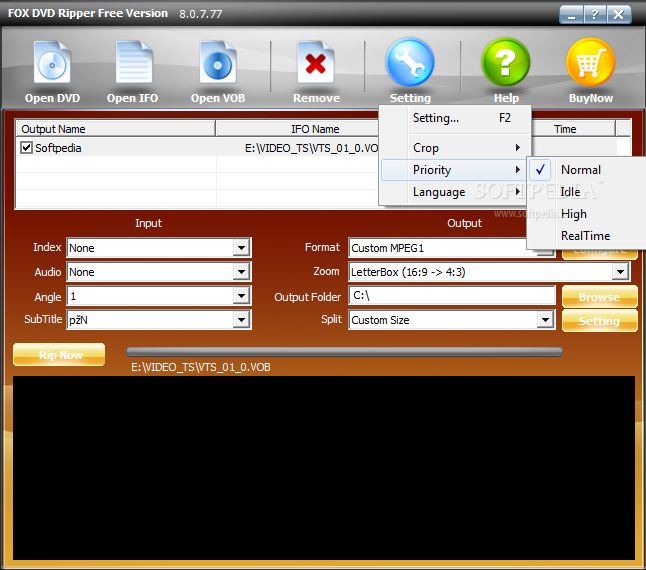The image size is (646, 570).
Task: Open the Index dropdown
Action: 241,248
